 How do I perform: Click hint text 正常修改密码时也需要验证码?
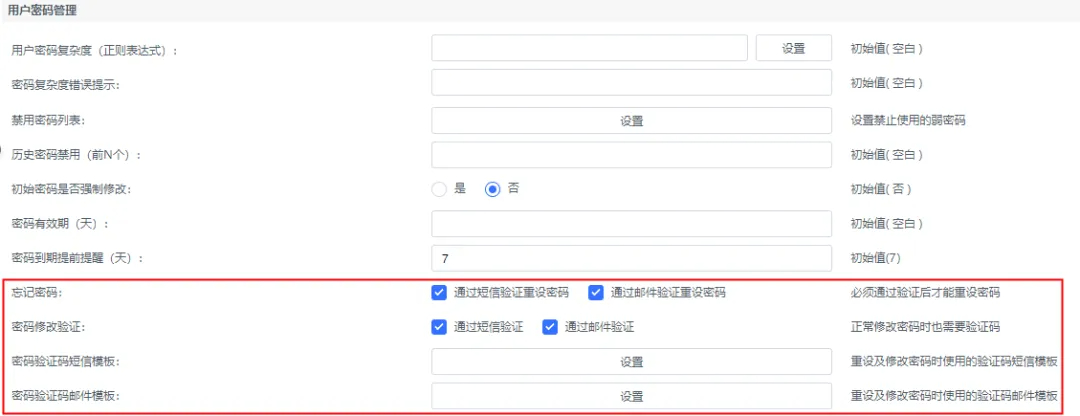tap(925, 327)
